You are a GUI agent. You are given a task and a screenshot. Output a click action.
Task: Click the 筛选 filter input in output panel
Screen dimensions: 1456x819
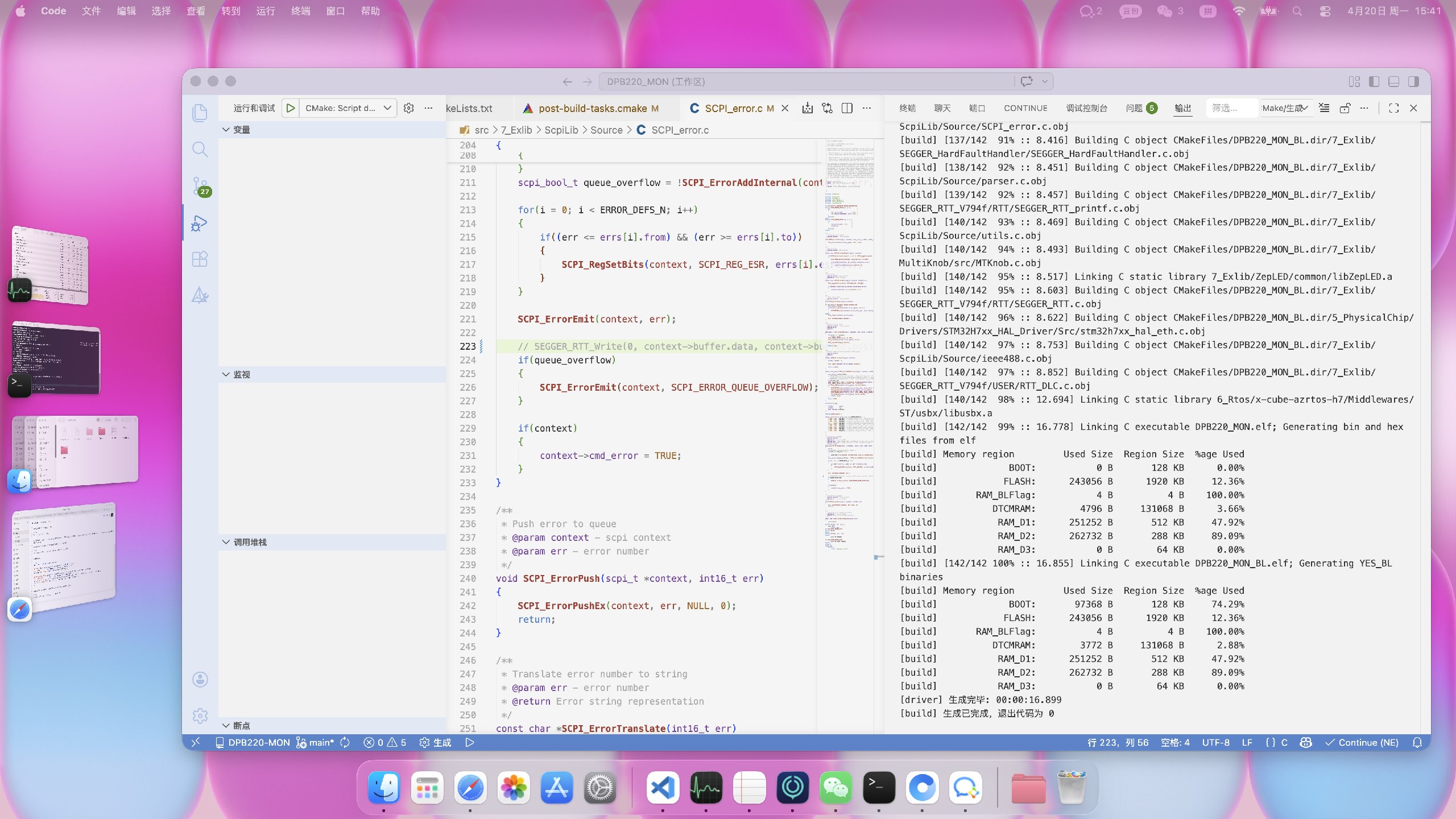click(1230, 108)
